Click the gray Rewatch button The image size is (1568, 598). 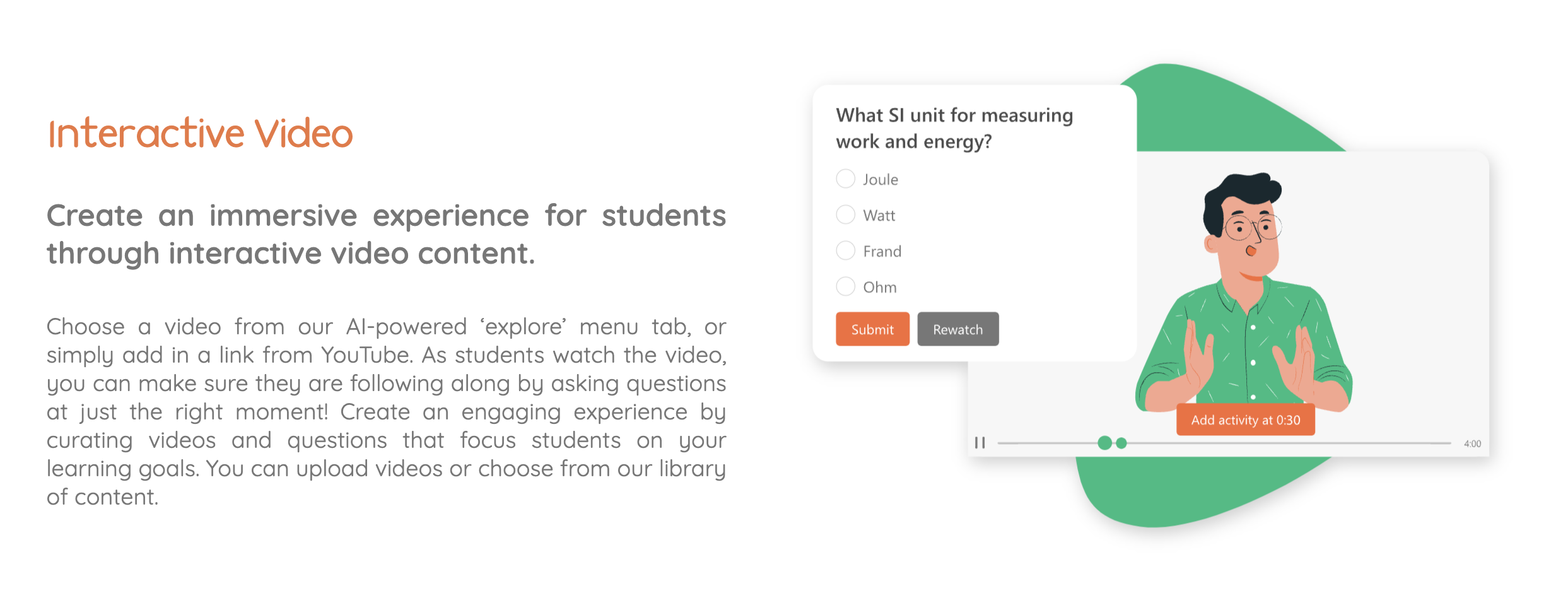click(x=957, y=329)
